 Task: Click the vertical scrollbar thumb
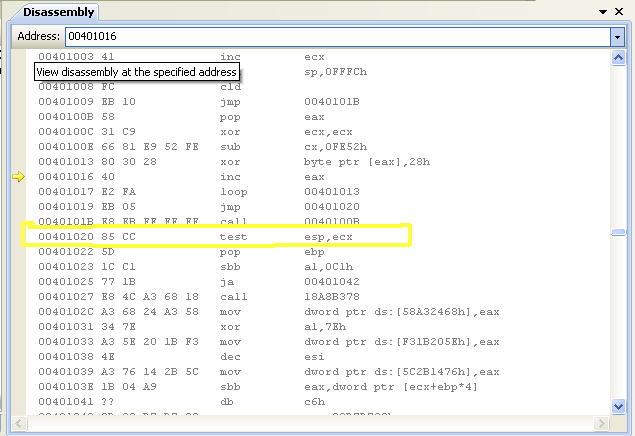click(x=618, y=232)
